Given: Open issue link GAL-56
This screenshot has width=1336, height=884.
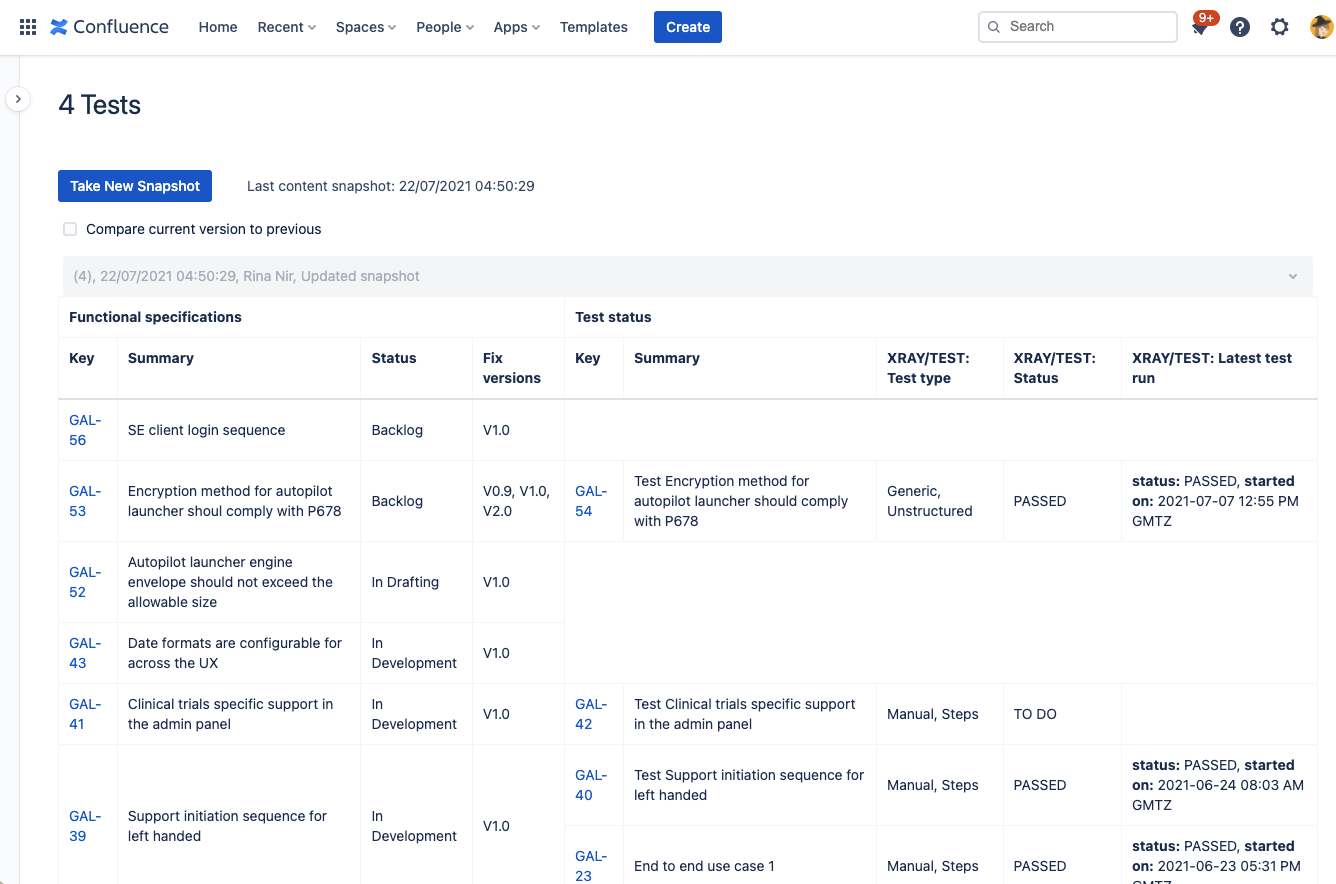Looking at the screenshot, I should (84, 430).
